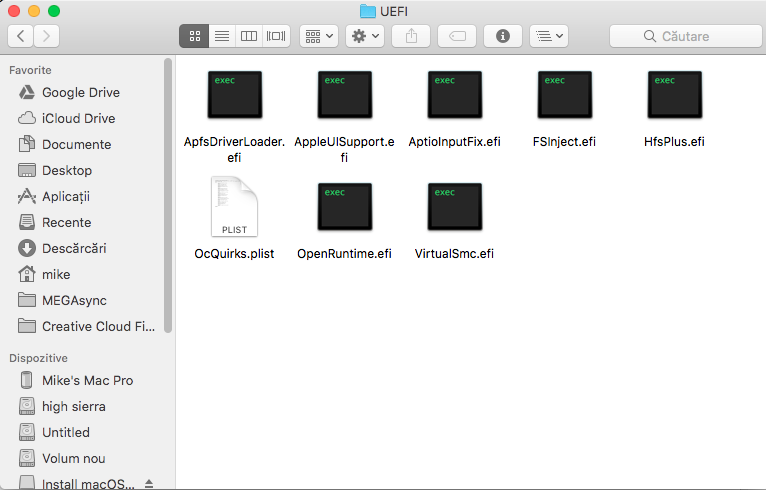Switch to column view
This screenshot has width=766, height=490.
(249, 36)
